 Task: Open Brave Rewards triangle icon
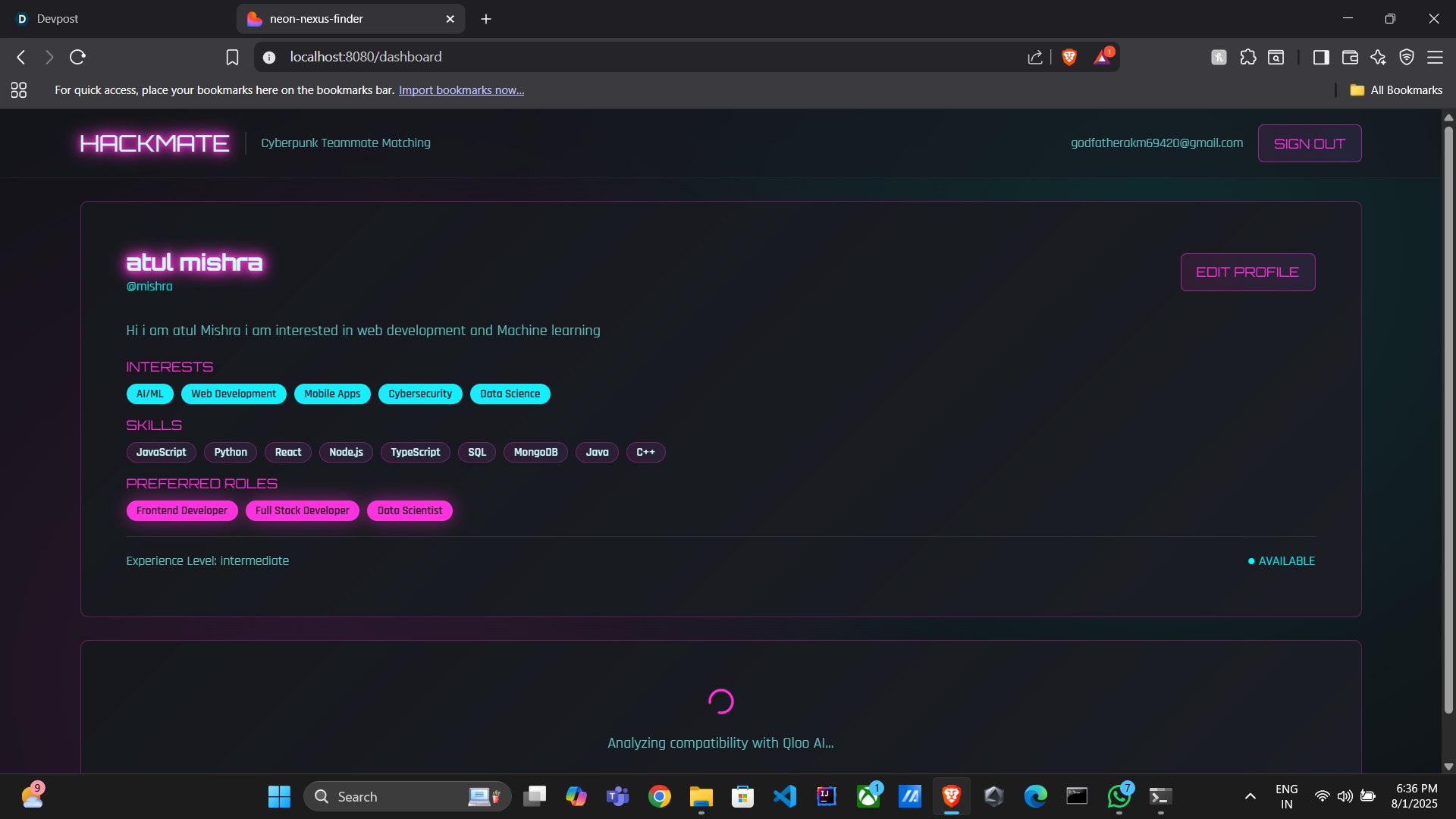tap(1102, 58)
